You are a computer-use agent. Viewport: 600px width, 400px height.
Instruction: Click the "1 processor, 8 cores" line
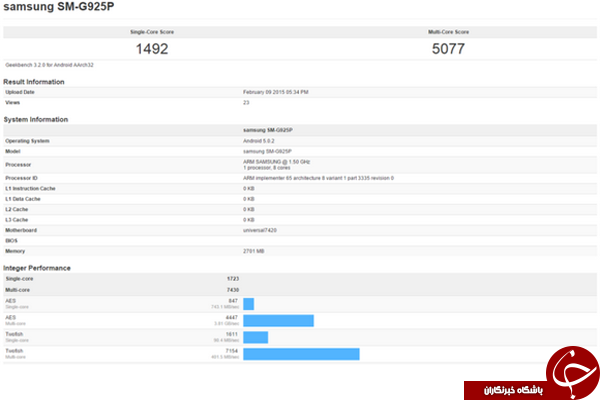click(x=266, y=168)
